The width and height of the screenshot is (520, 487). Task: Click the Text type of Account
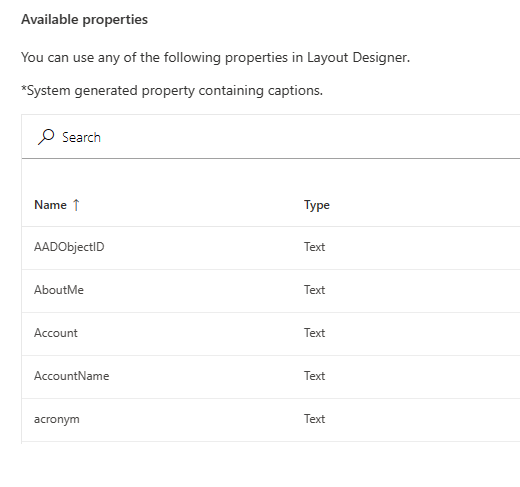coord(314,333)
